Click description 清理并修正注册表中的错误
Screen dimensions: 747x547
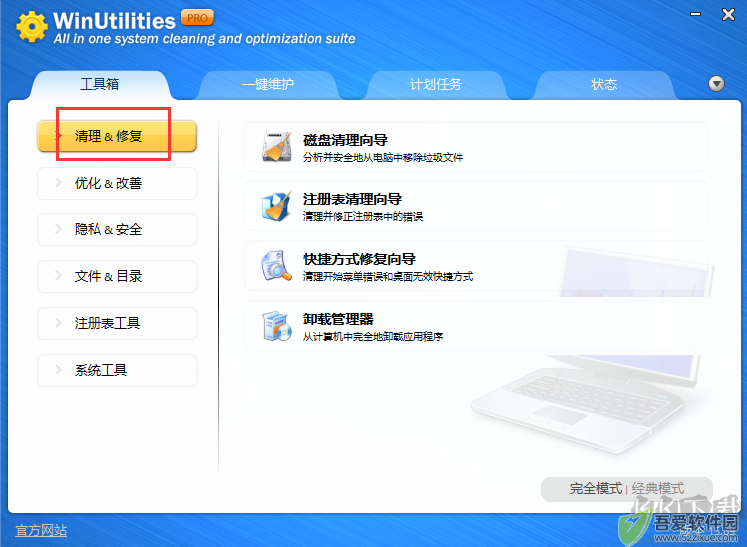pos(363,217)
